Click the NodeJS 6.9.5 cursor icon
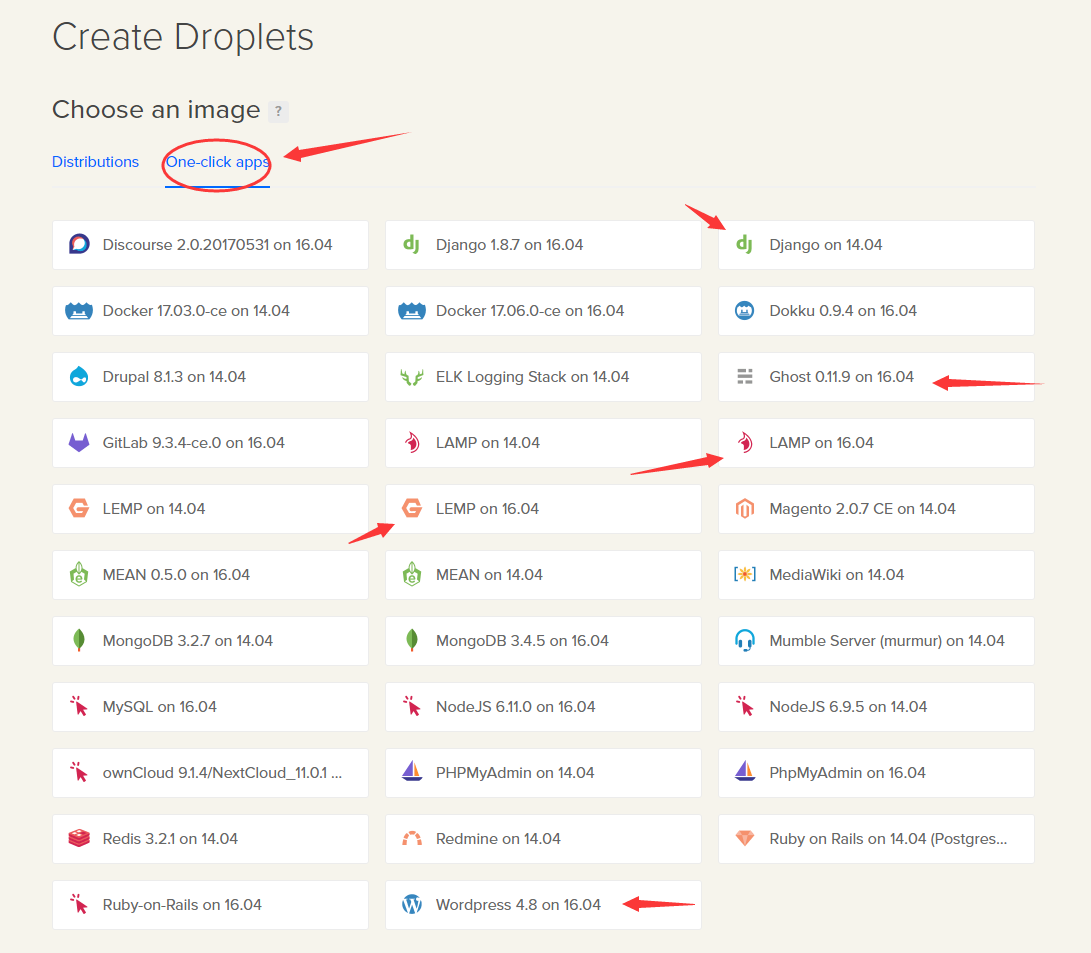The width and height of the screenshot is (1091, 953). pos(744,706)
